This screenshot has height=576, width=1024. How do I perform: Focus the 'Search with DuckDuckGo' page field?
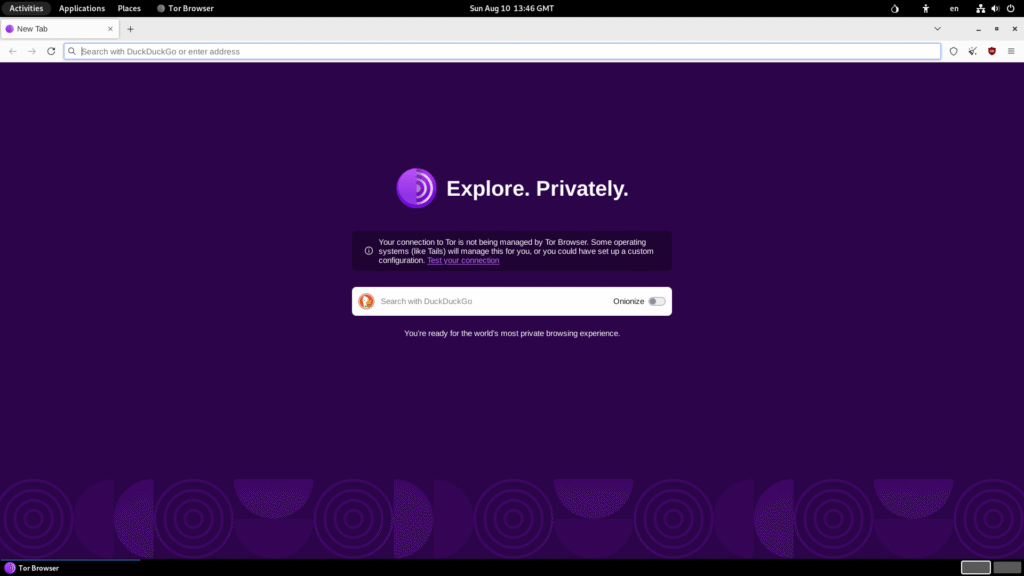click(490, 301)
